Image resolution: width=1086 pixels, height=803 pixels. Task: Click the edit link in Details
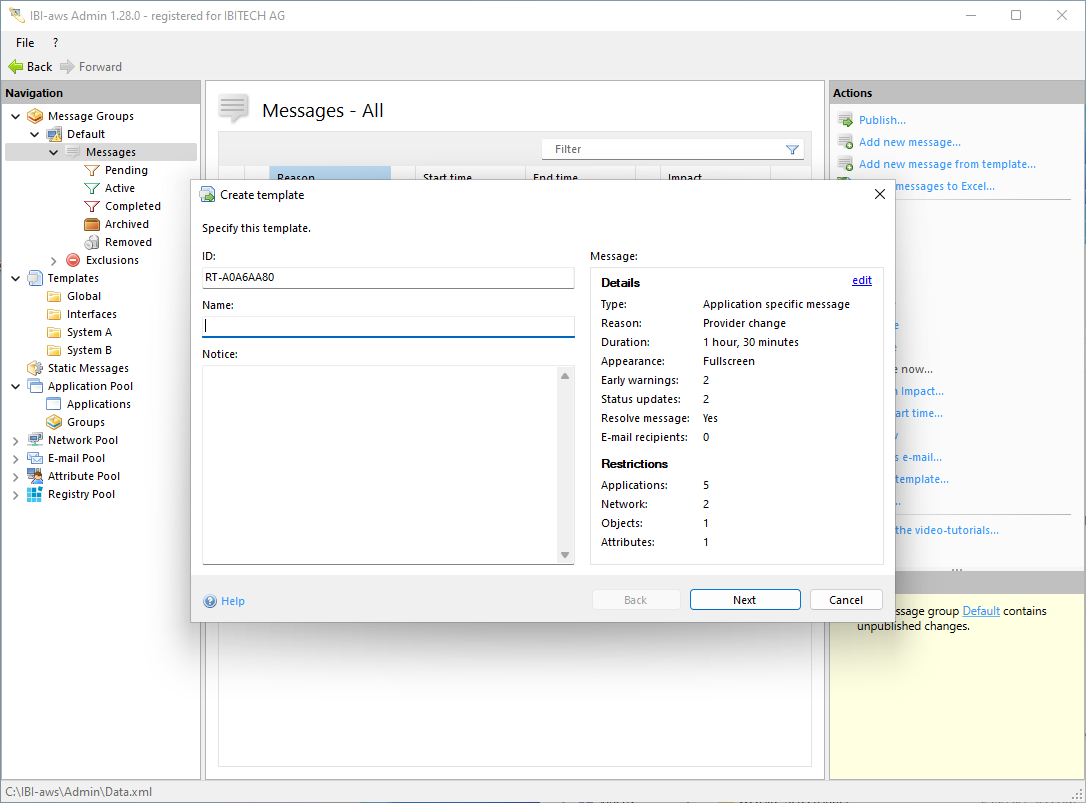[861, 281]
